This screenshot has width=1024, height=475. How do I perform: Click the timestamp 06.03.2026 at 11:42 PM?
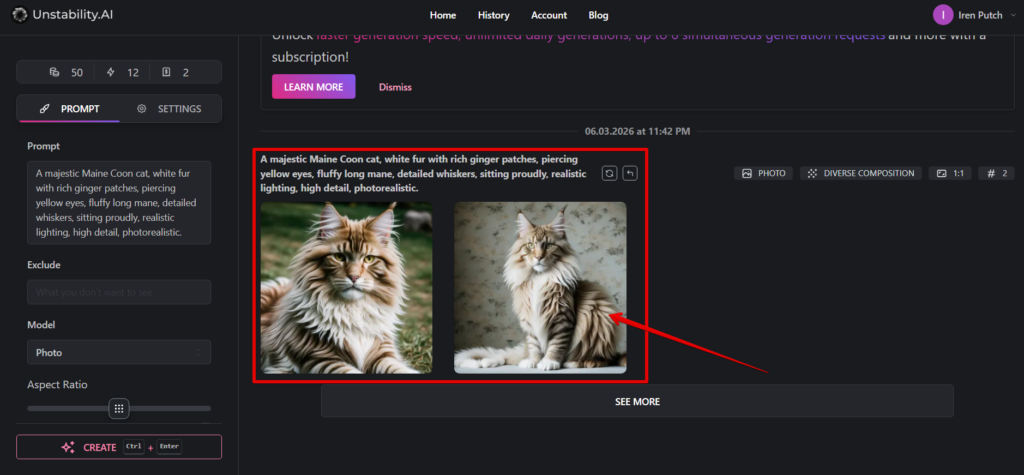click(637, 131)
